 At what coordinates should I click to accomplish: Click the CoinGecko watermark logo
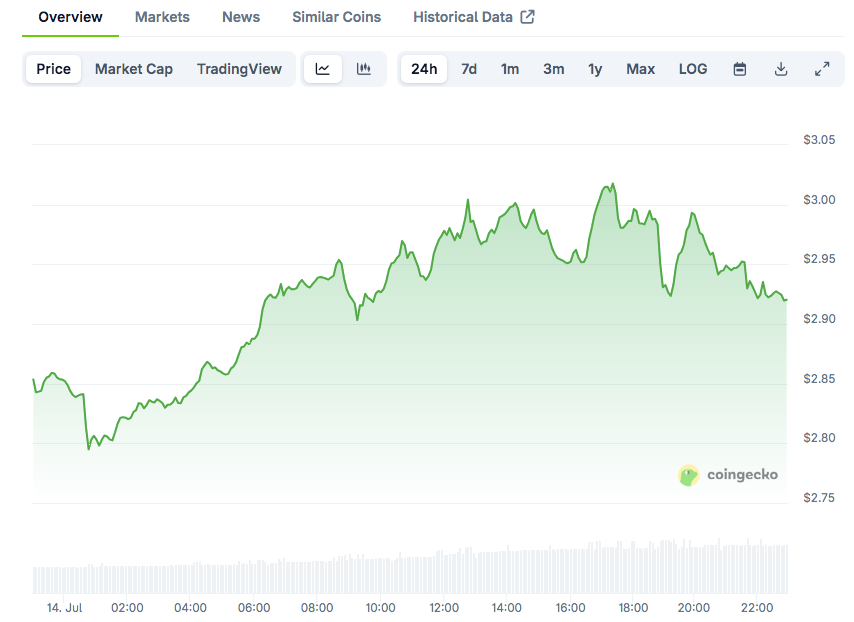click(728, 475)
